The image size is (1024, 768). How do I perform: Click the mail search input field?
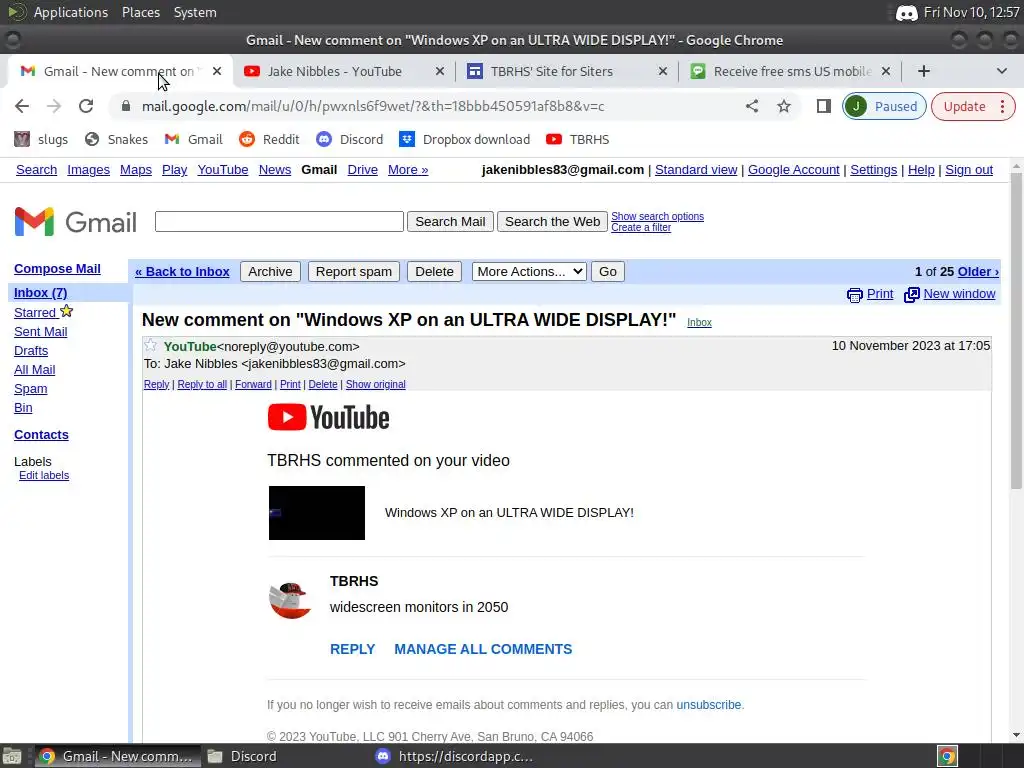pyautogui.click(x=279, y=221)
